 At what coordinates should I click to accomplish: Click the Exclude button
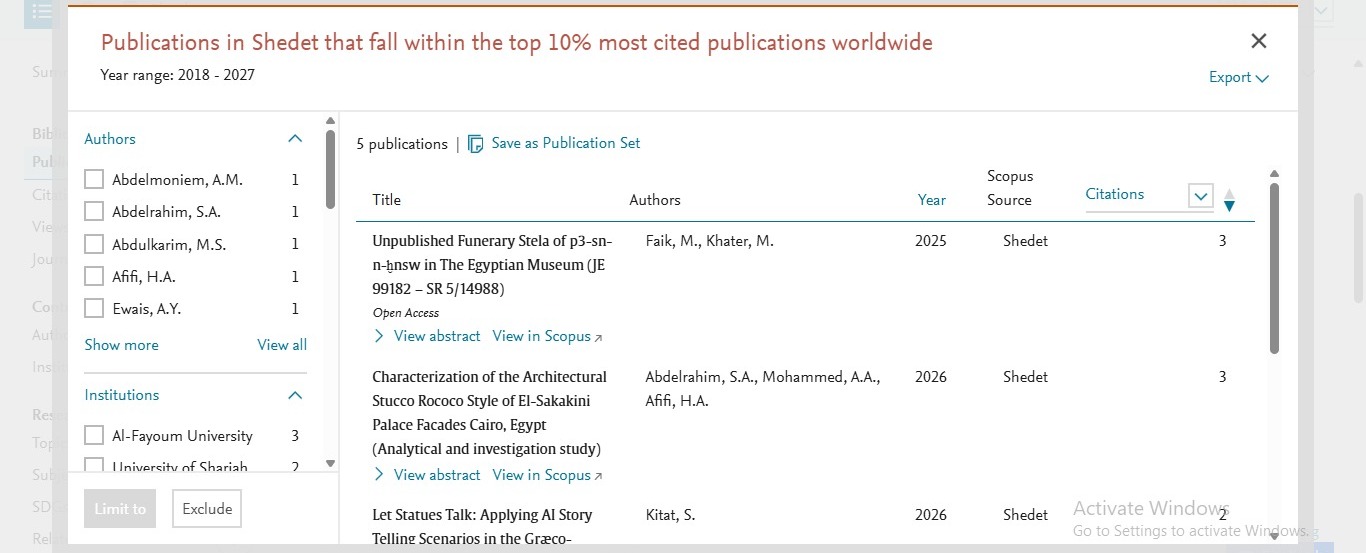point(207,509)
